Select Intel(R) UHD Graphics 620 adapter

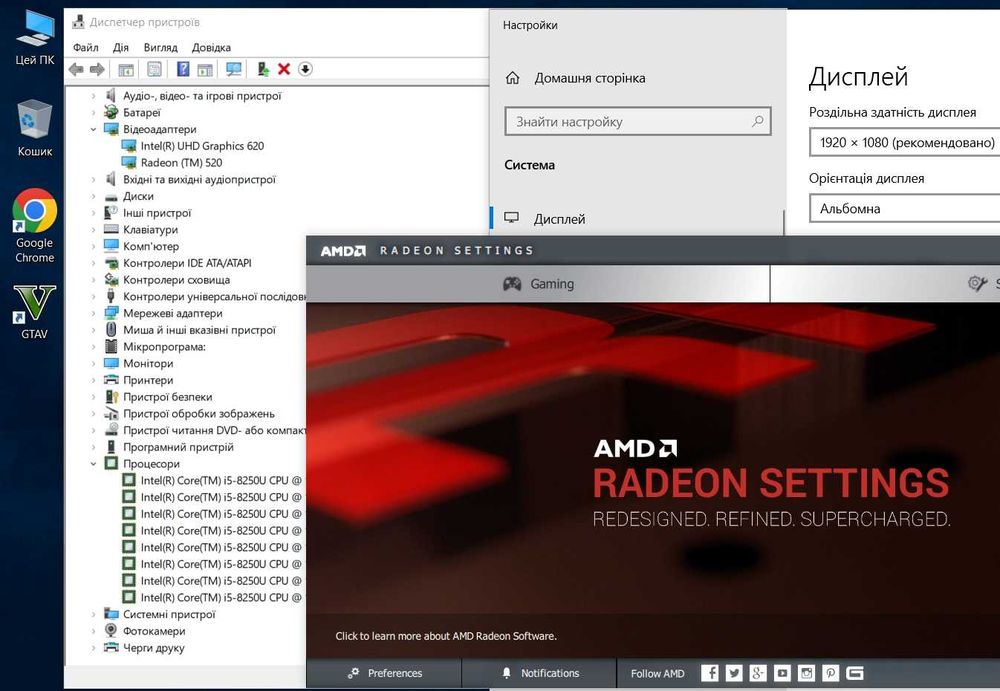pyautogui.click(x=202, y=146)
